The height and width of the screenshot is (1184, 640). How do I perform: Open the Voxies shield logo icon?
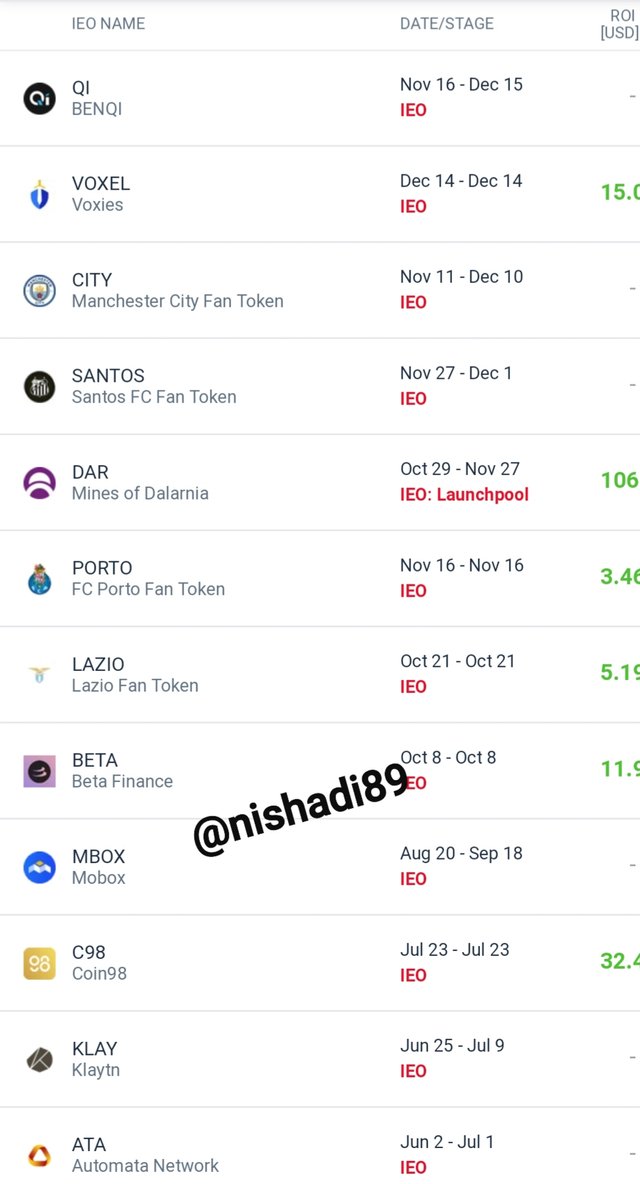pyautogui.click(x=39, y=195)
